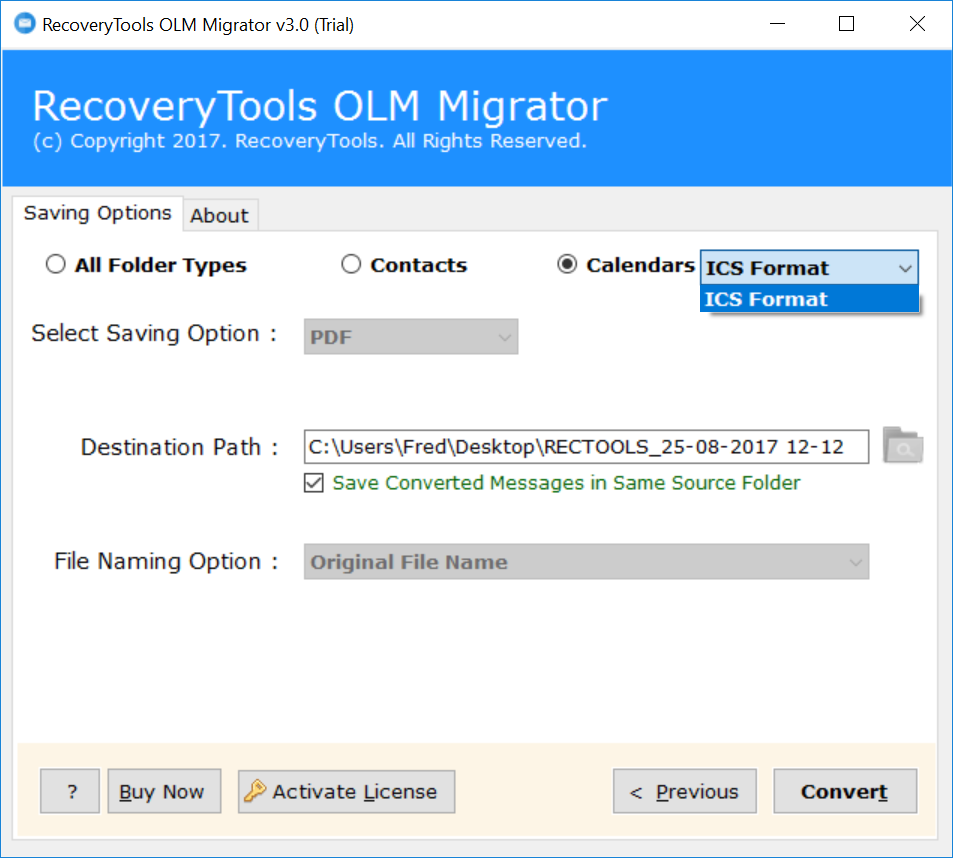Switch to the Saving Options tab

(x=97, y=213)
